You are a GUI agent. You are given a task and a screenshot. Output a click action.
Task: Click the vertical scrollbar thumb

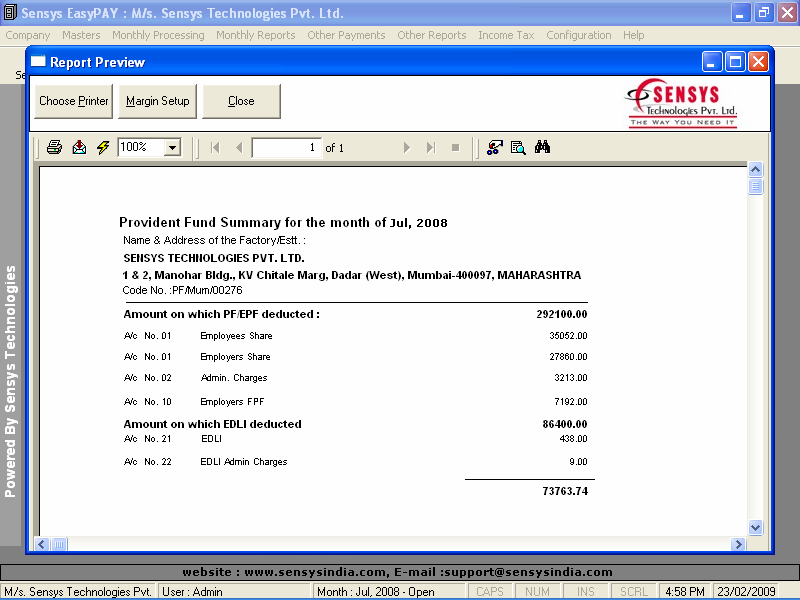coord(755,186)
